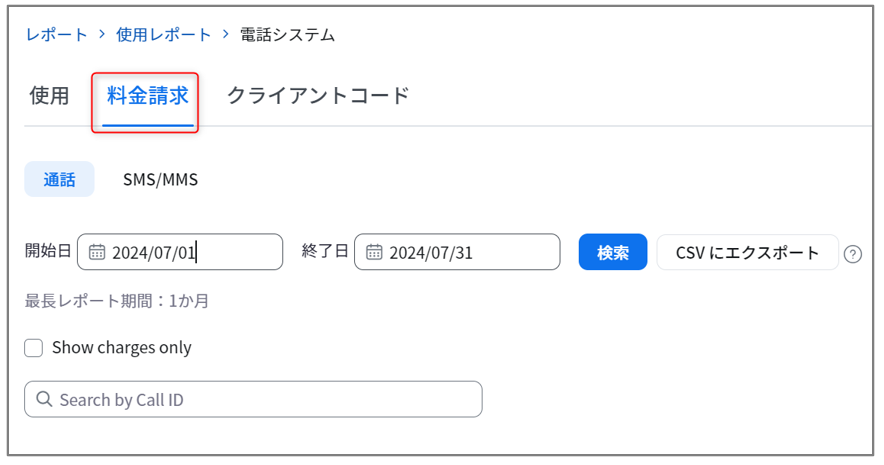Select the 通話 toggle pill

[59, 179]
